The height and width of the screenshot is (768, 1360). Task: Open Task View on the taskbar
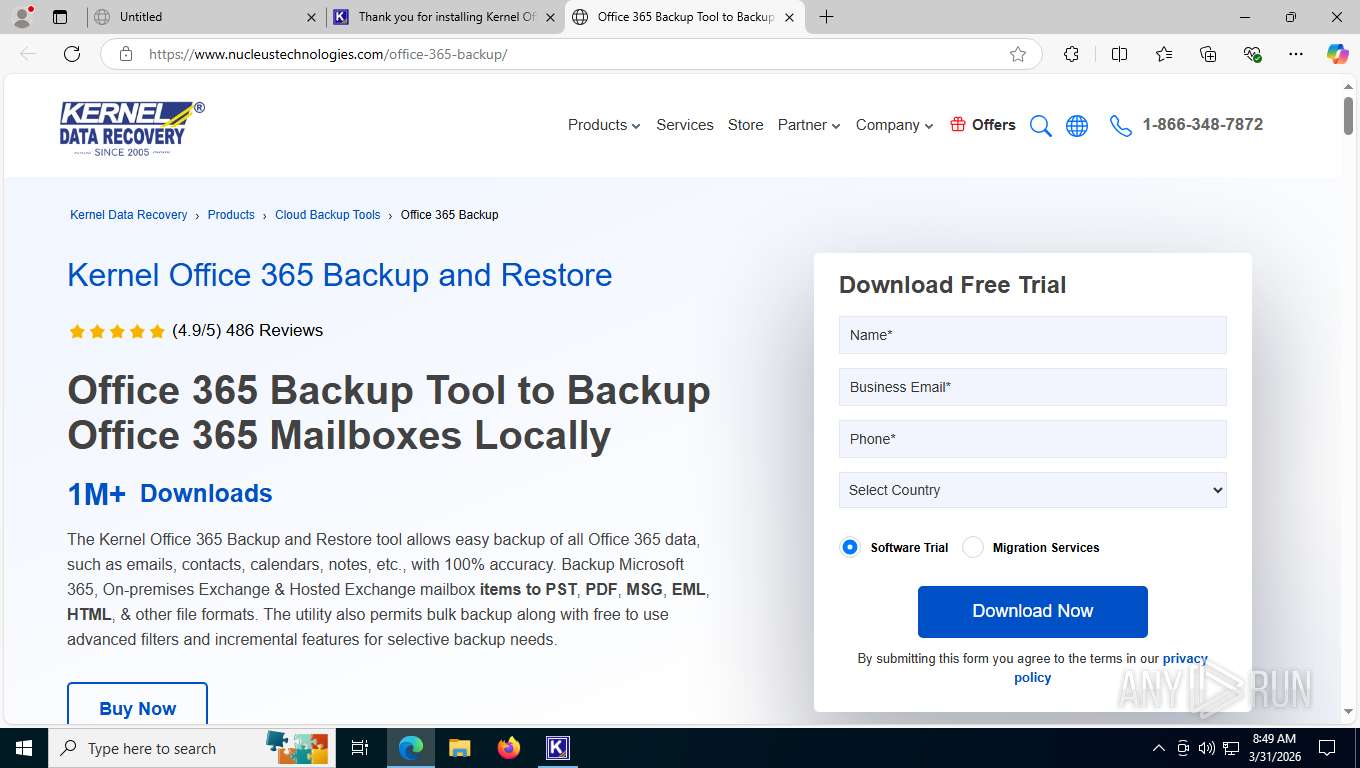pos(360,748)
